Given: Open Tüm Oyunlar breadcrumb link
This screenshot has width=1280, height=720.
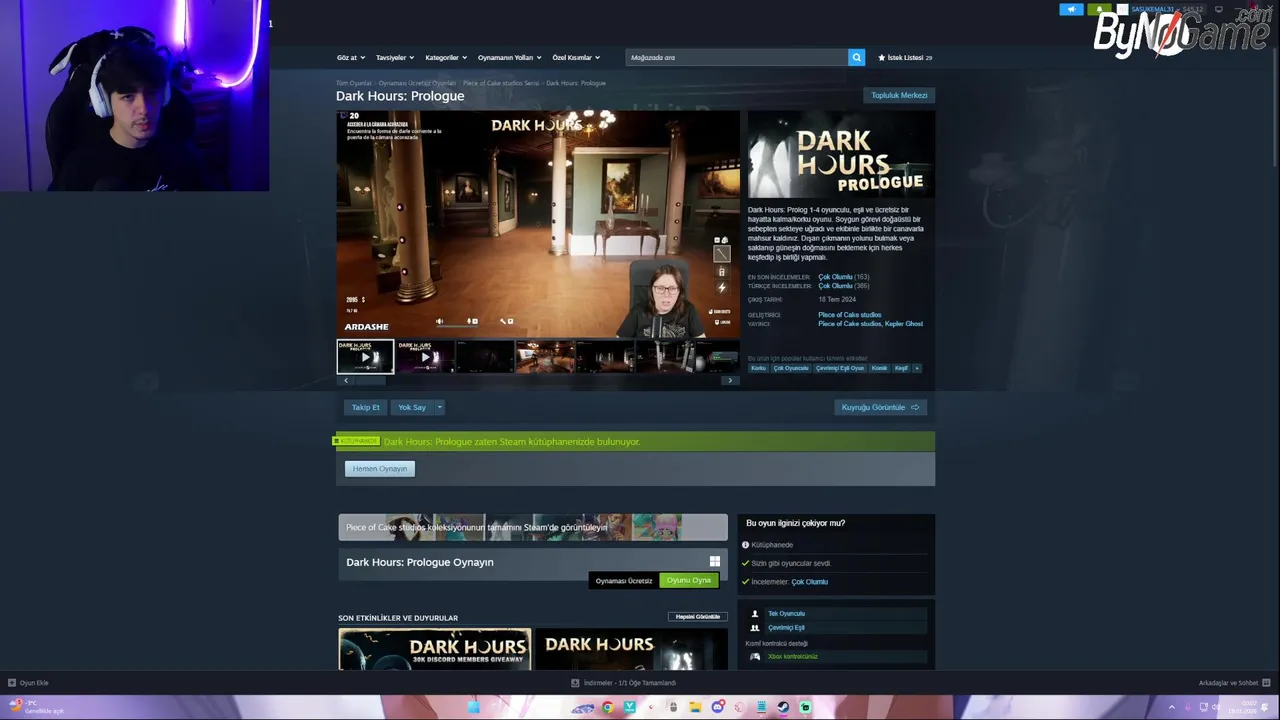Looking at the screenshot, I should [354, 83].
